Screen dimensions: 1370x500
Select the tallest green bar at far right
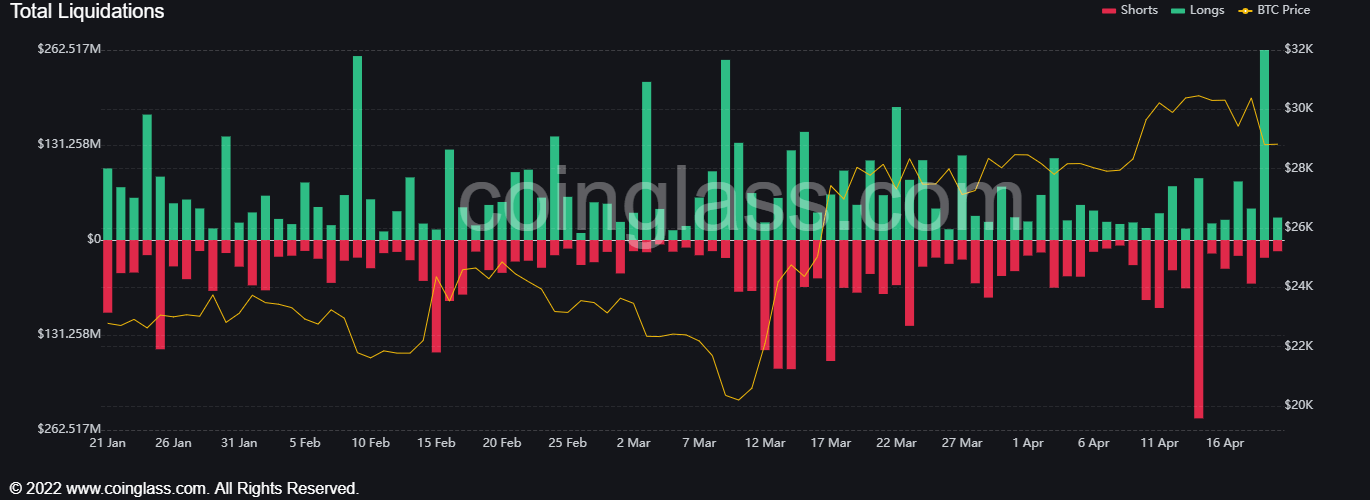(1264, 144)
